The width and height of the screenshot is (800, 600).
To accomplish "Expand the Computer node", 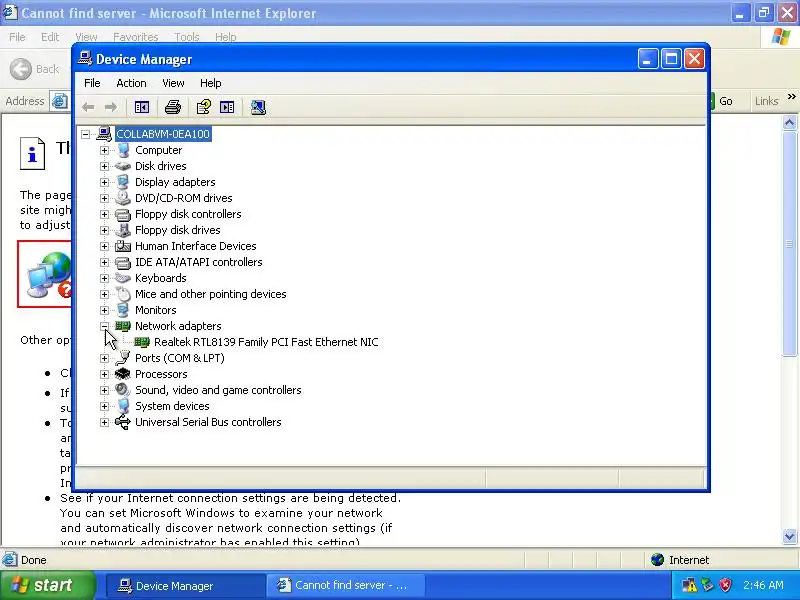I will click(104, 150).
